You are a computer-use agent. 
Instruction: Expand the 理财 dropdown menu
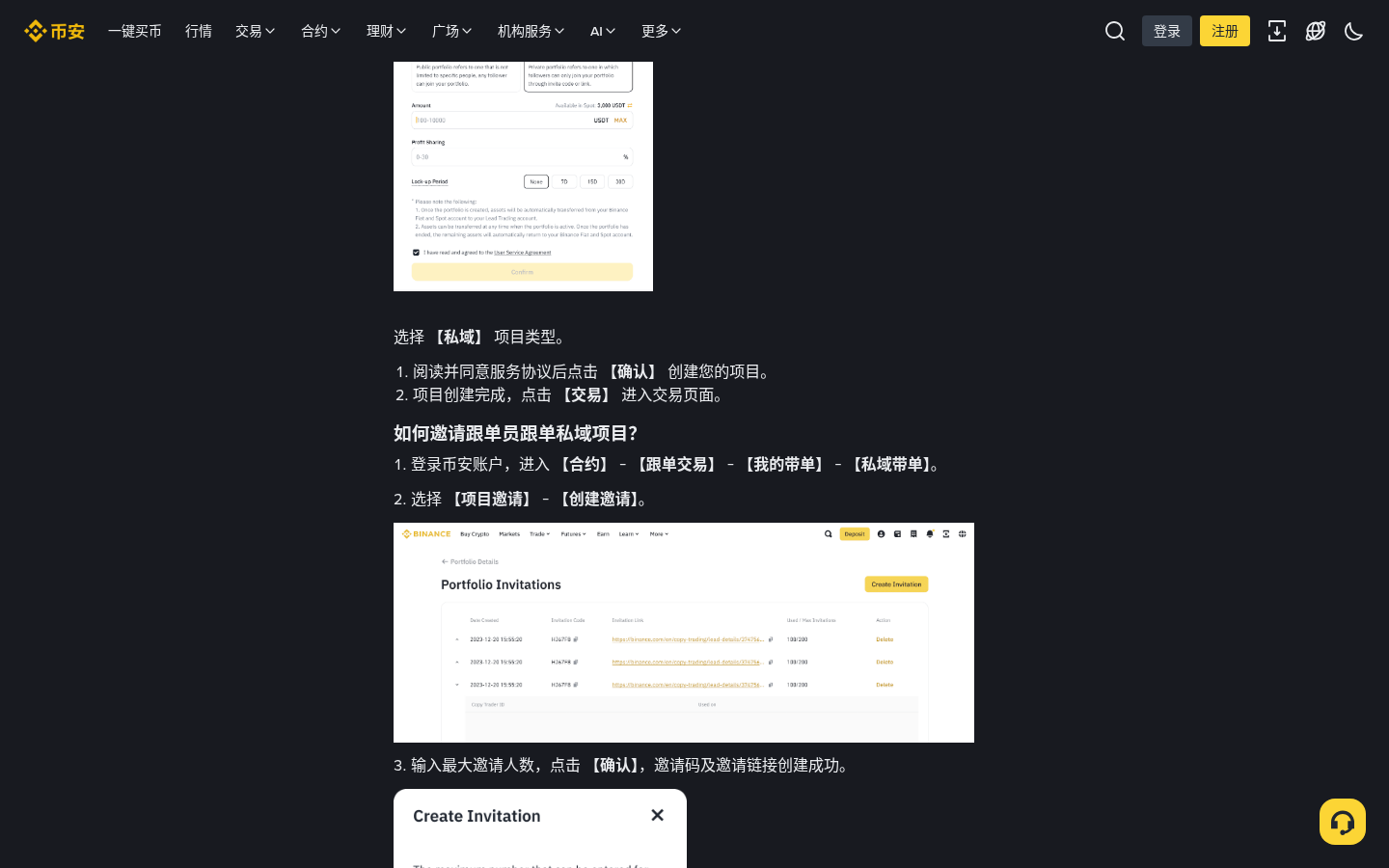coord(387,31)
